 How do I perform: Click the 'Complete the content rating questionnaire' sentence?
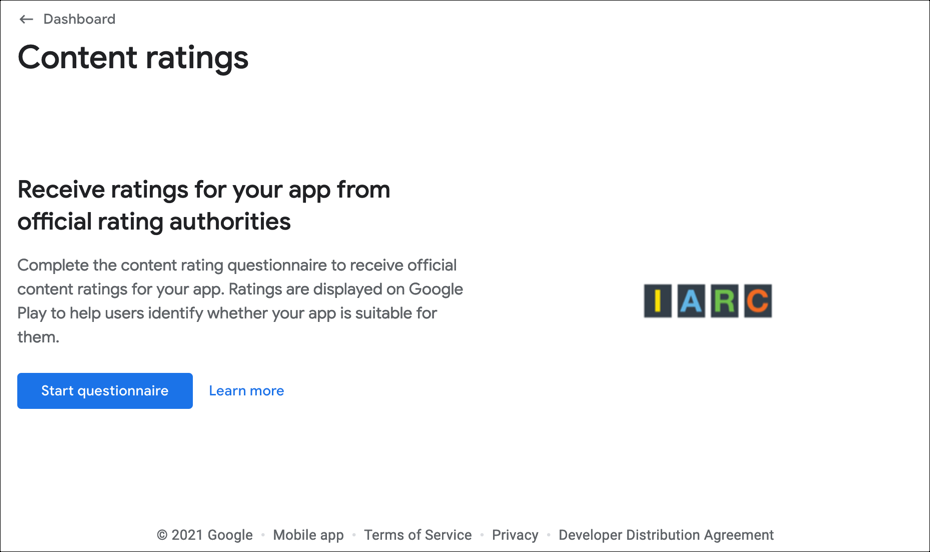pyautogui.click(x=237, y=265)
